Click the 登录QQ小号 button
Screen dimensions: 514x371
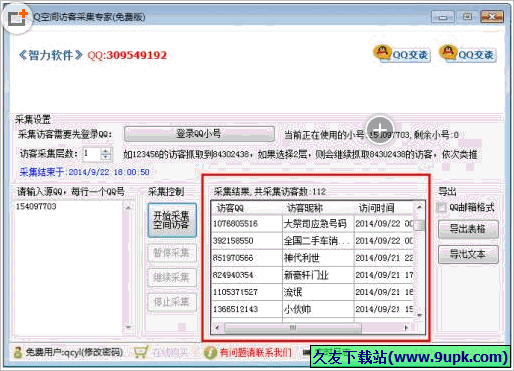pyautogui.click(x=199, y=134)
